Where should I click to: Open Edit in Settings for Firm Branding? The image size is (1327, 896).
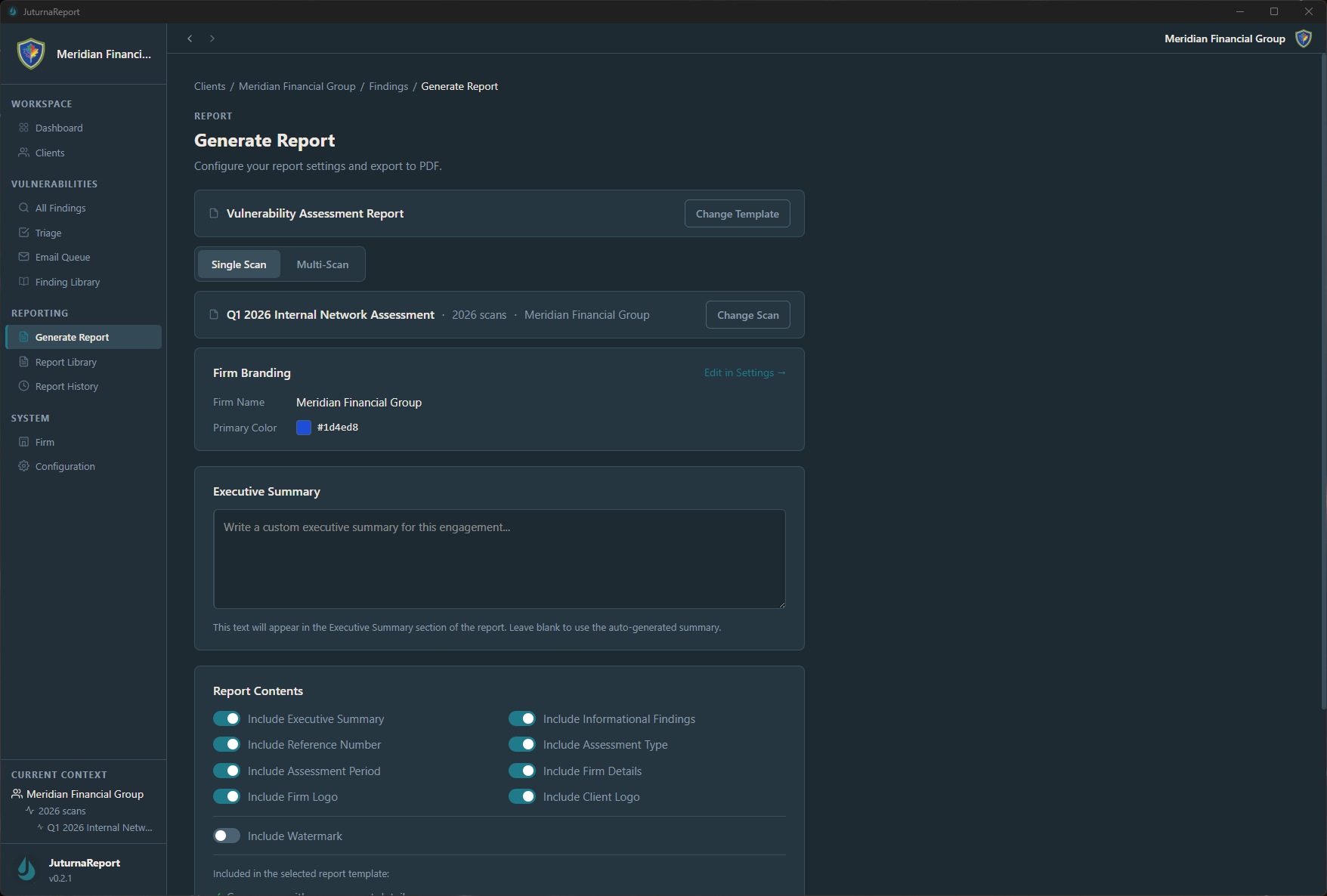[744, 372]
